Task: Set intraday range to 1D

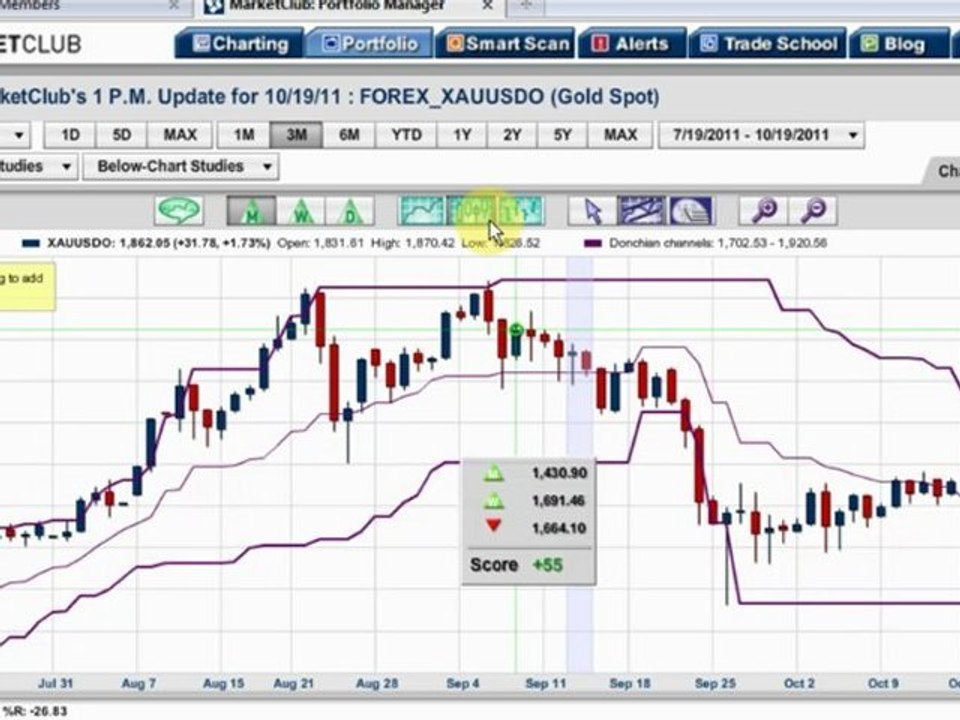Action: coord(70,135)
